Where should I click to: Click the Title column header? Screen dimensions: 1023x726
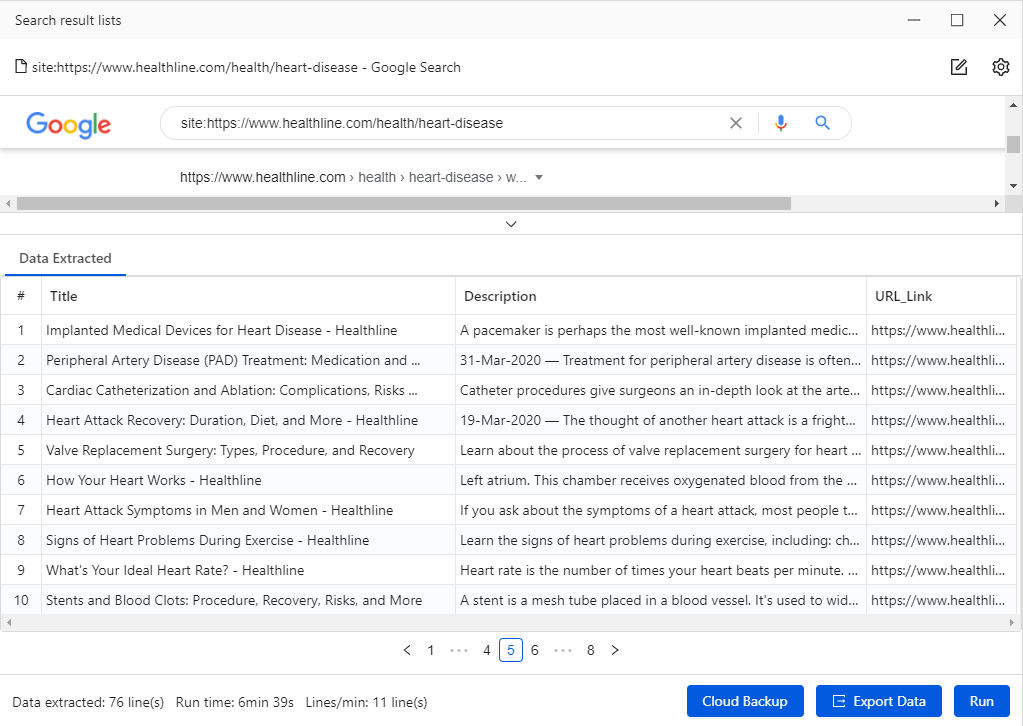point(248,296)
